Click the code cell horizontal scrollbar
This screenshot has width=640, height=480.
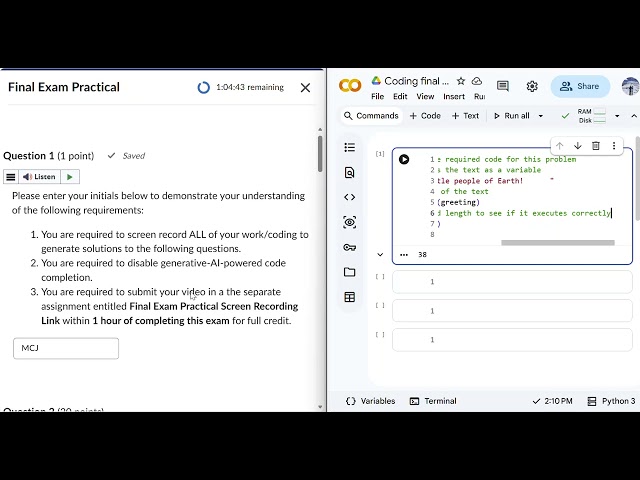pyautogui.click(x=558, y=243)
